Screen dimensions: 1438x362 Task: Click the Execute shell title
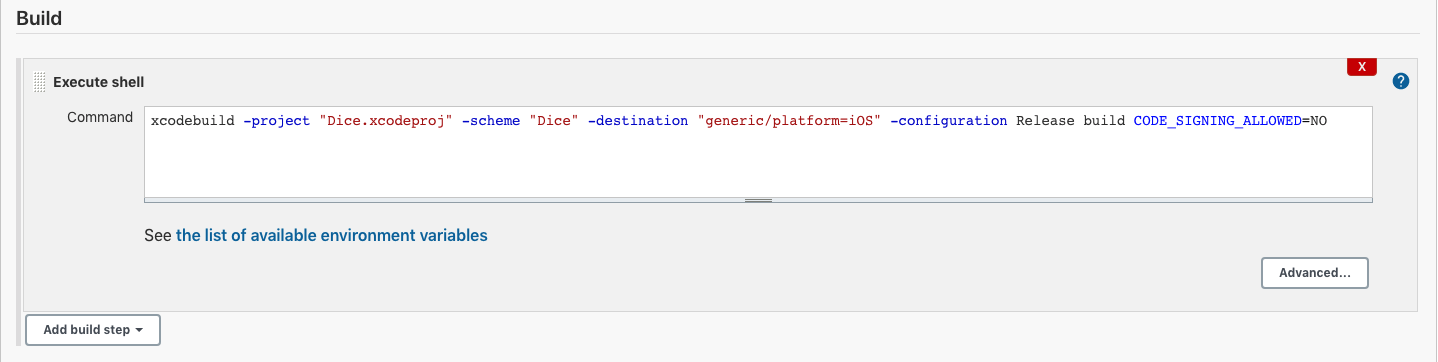click(x=99, y=82)
